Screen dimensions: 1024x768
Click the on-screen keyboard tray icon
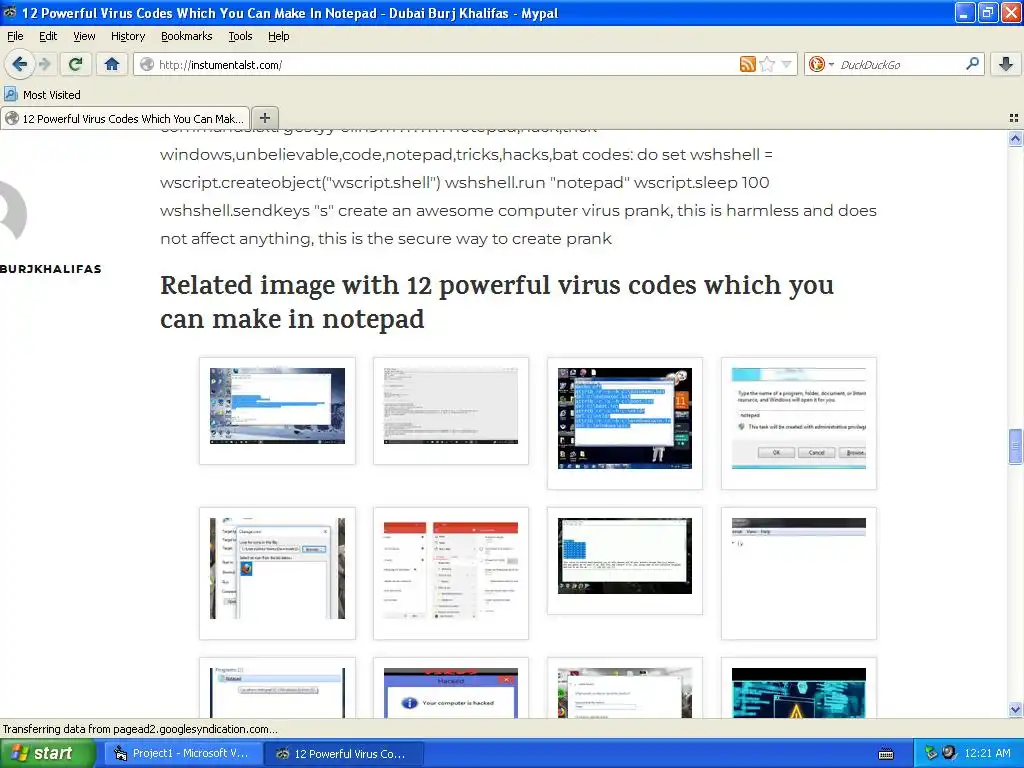[x=886, y=754]
